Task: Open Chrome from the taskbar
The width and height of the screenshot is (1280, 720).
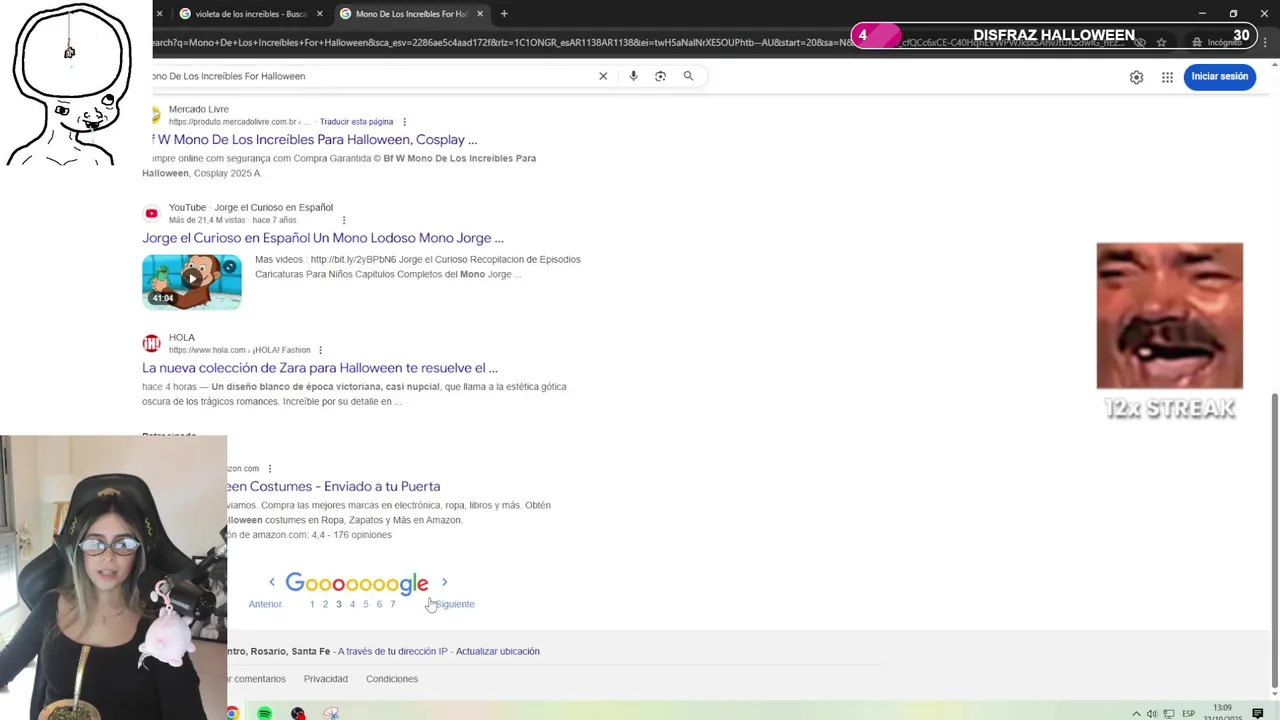Action: pos(232,713)
